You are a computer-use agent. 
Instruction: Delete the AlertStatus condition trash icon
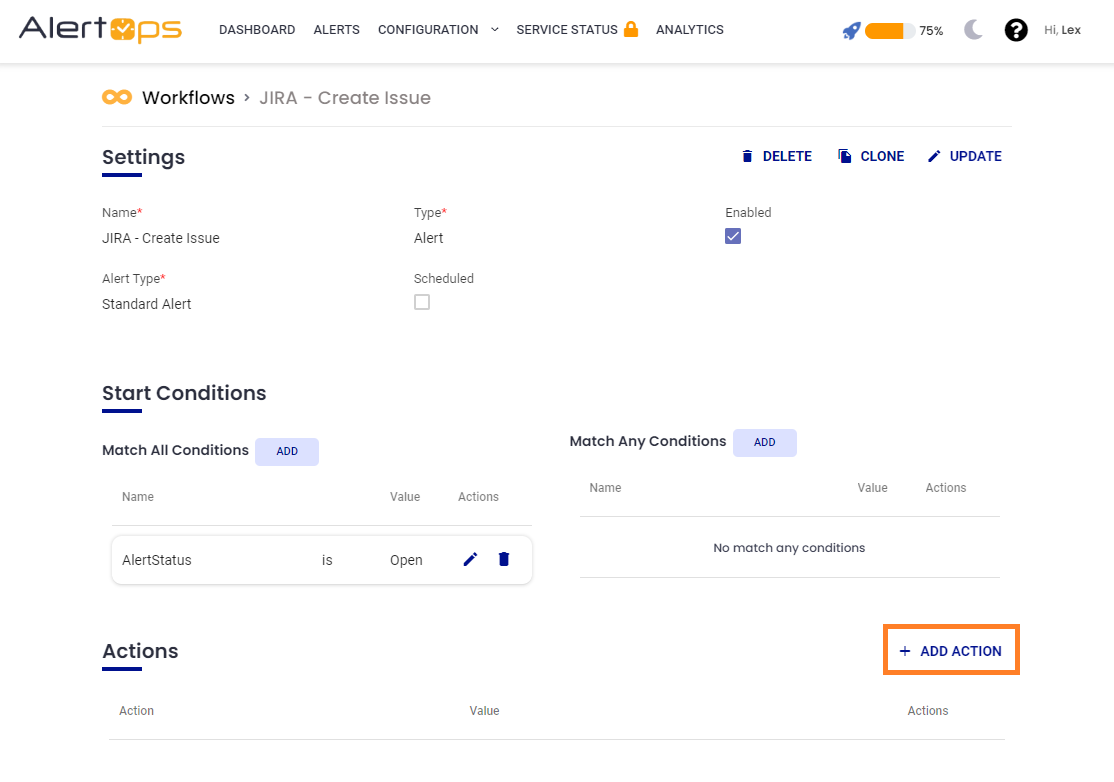tap(504, 560)
